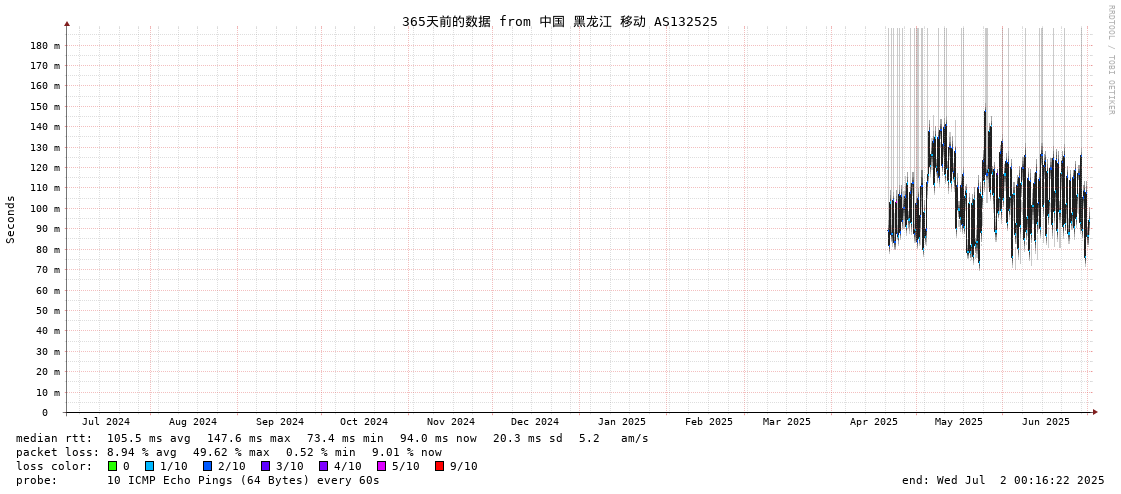
Task: Click the 'Jul 2024' x-axis label
Action: [107, 422]
